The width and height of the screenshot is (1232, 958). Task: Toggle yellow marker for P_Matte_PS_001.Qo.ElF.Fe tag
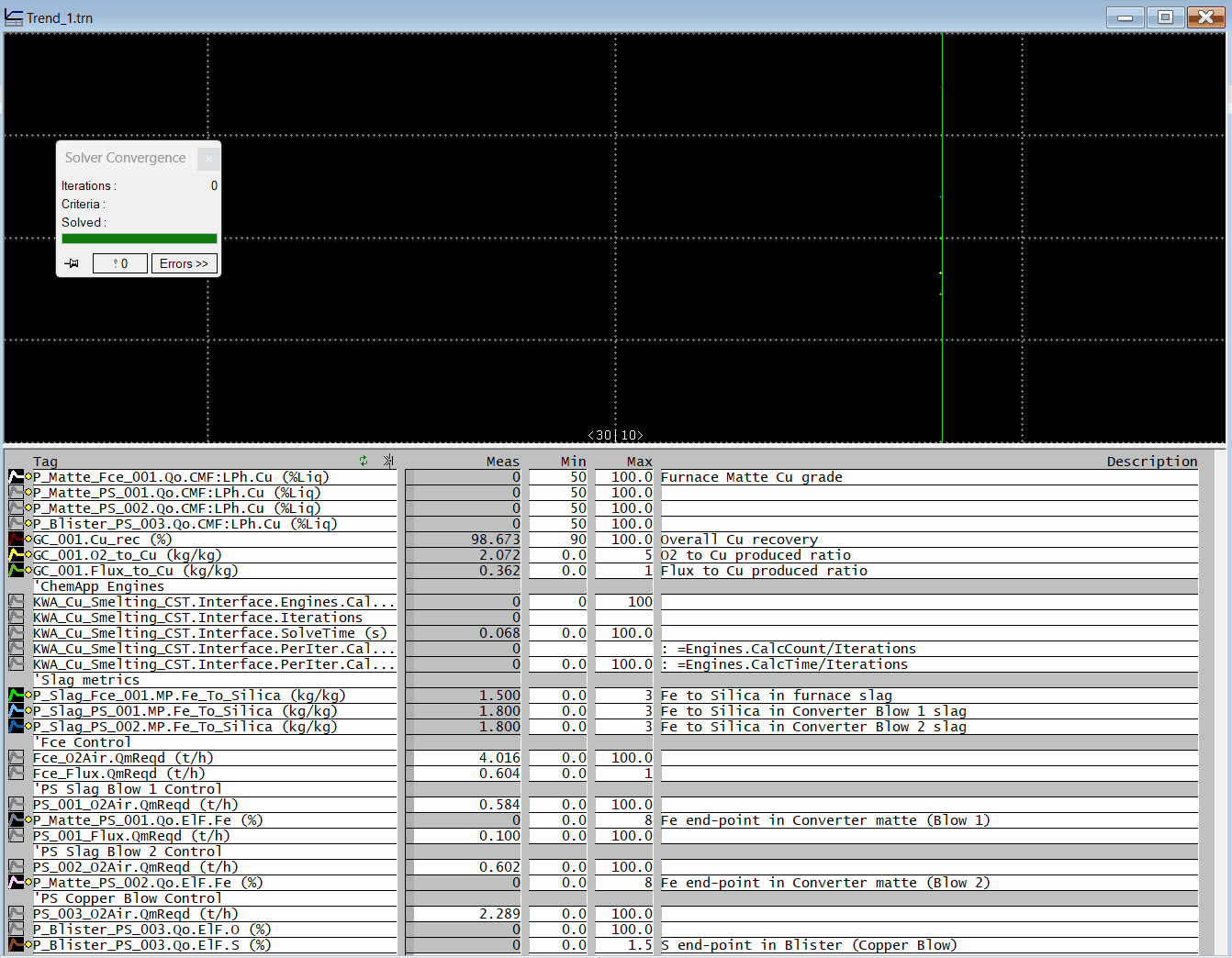tap(28, 820)
